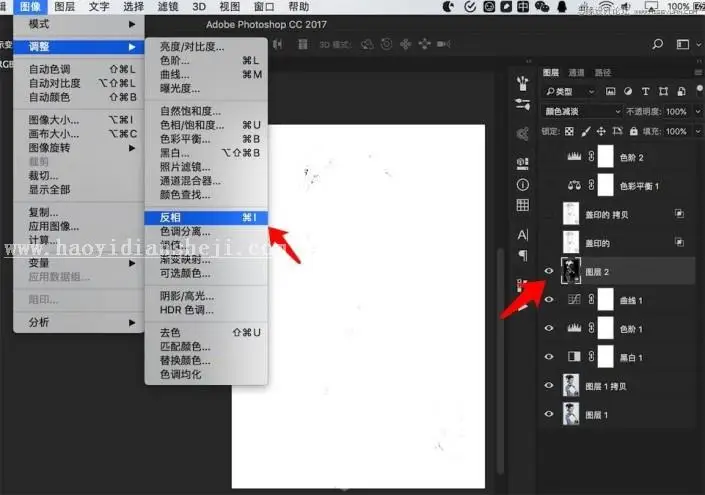Screen dimensions: 705x495
Task: Click mask link icon on 色阶 1
Action: tap(591, 328)
